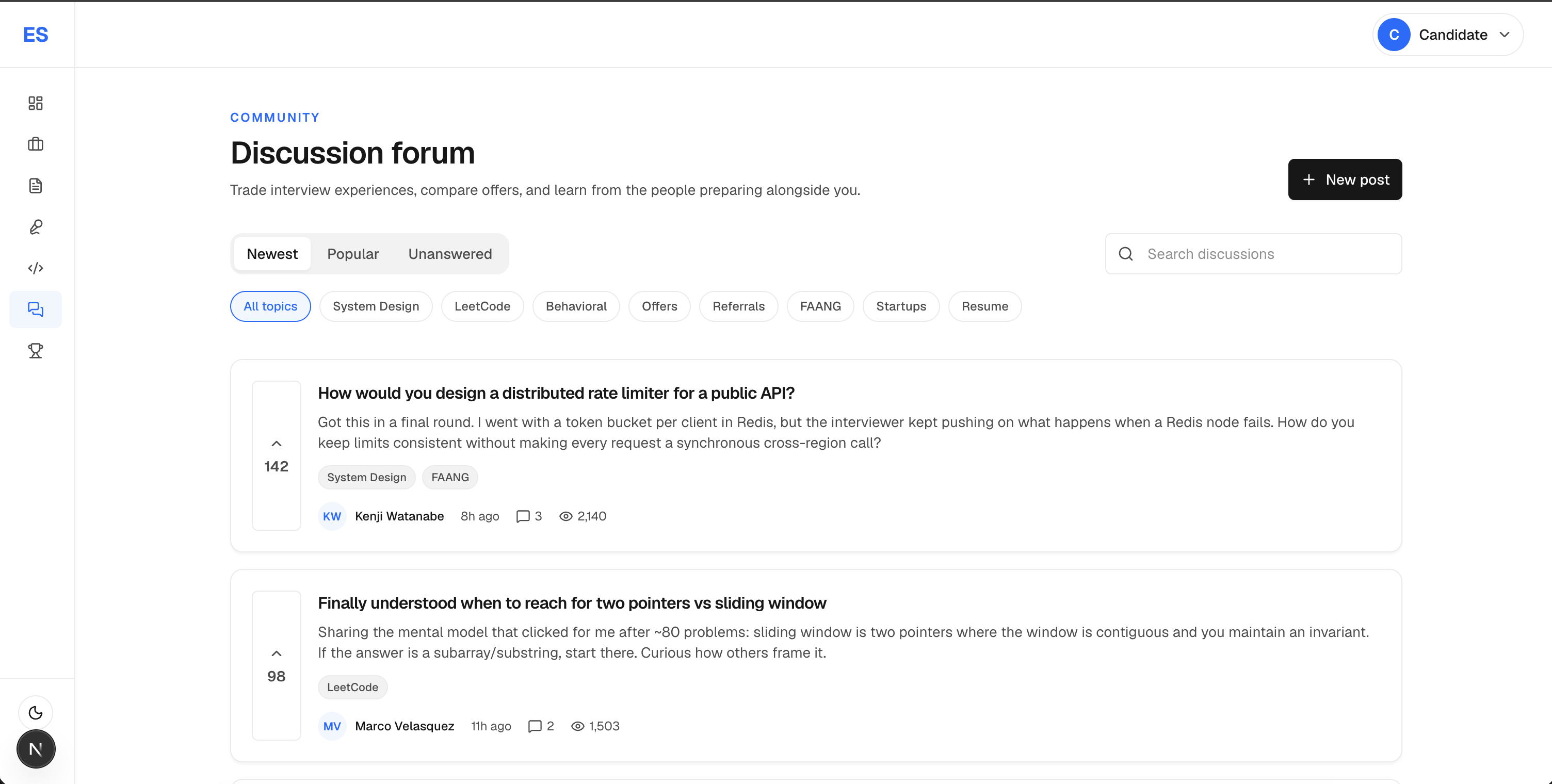Screen dimensions: 1552x784
Task: Click the 98 vote count
Action: click(x=277, y=677)
